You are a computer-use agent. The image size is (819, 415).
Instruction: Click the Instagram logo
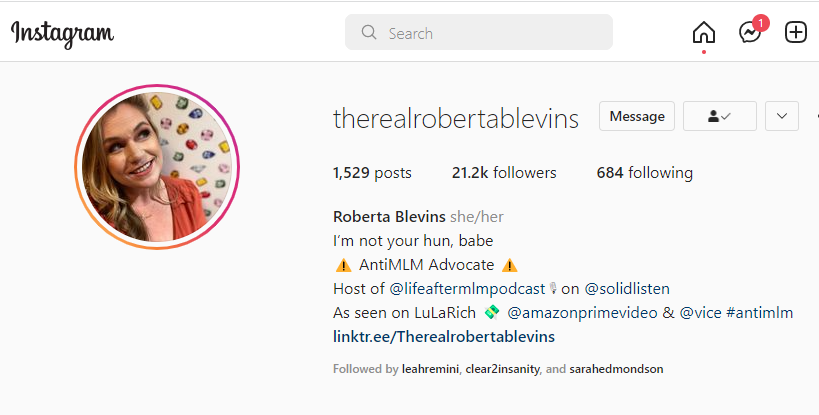tap(62, 34)
